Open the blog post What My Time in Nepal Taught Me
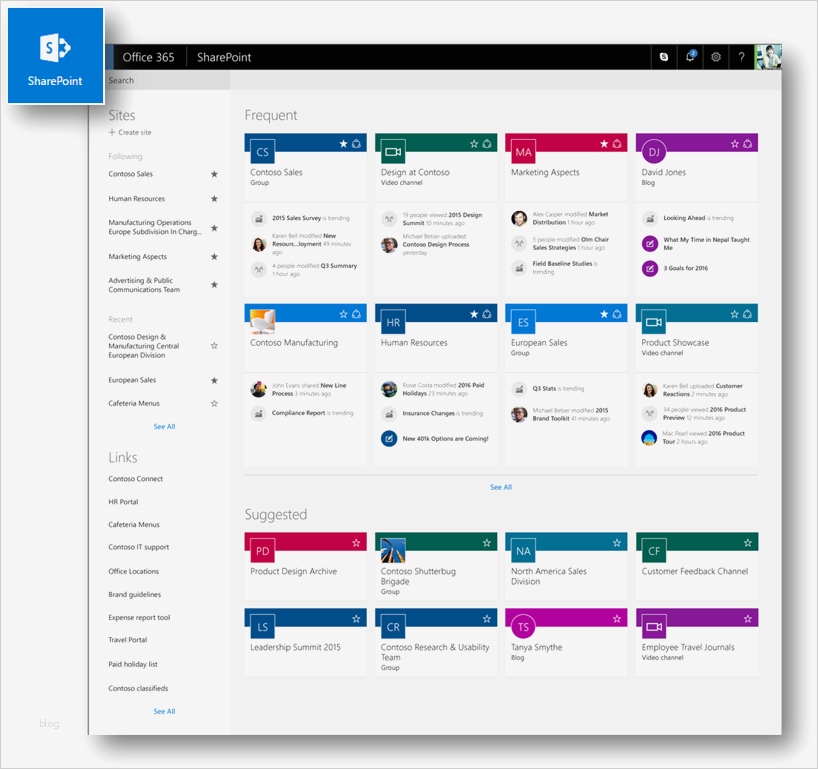Screen dimensions: 818x769 (706, 244)
